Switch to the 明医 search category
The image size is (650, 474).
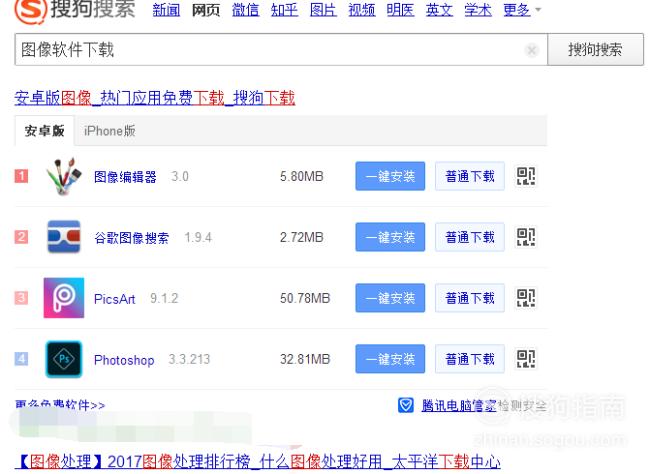click(x=400, y=10)
